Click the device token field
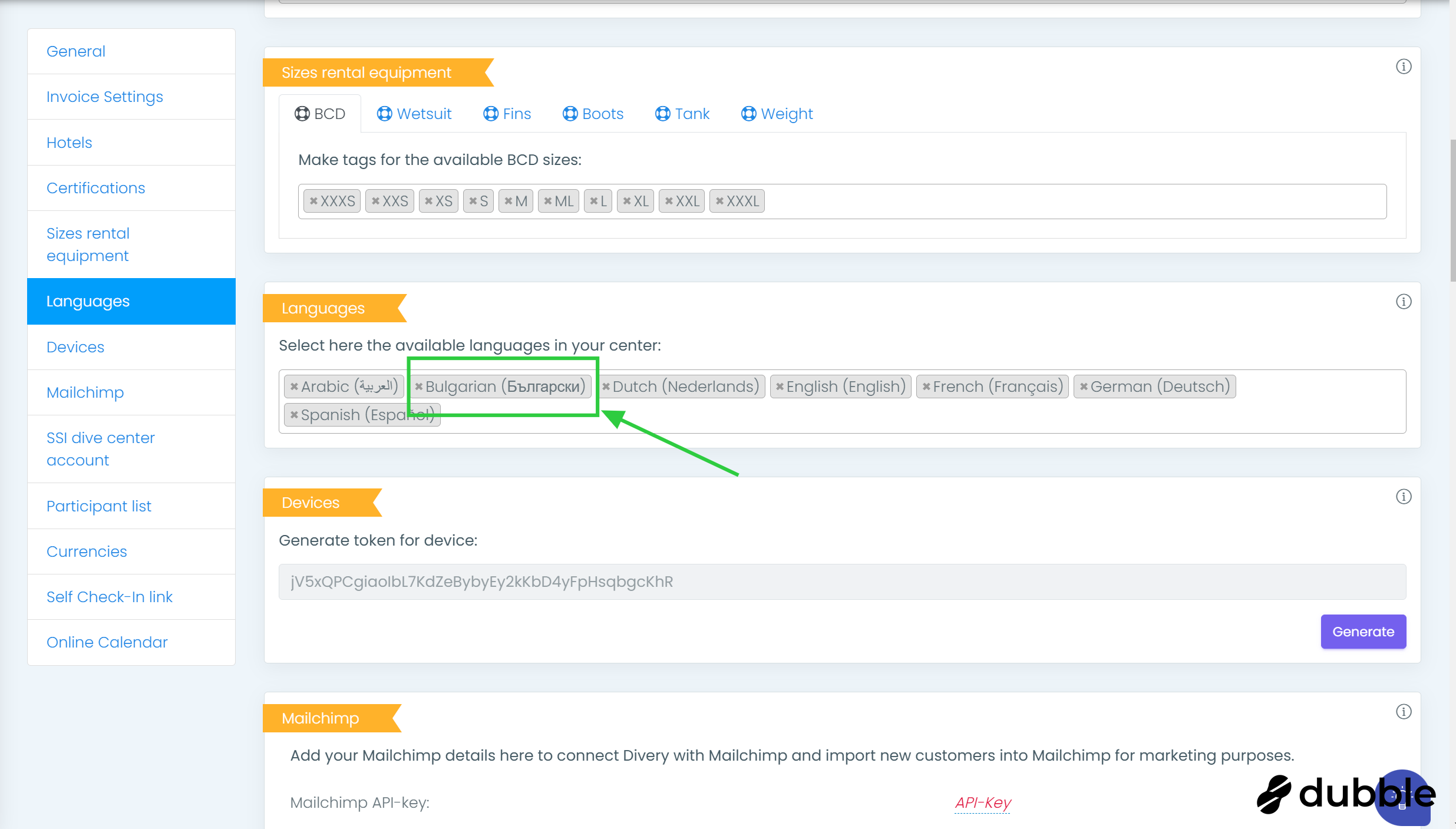Image resolution: width=1456 pixels, height=829 pixels. 841,582
